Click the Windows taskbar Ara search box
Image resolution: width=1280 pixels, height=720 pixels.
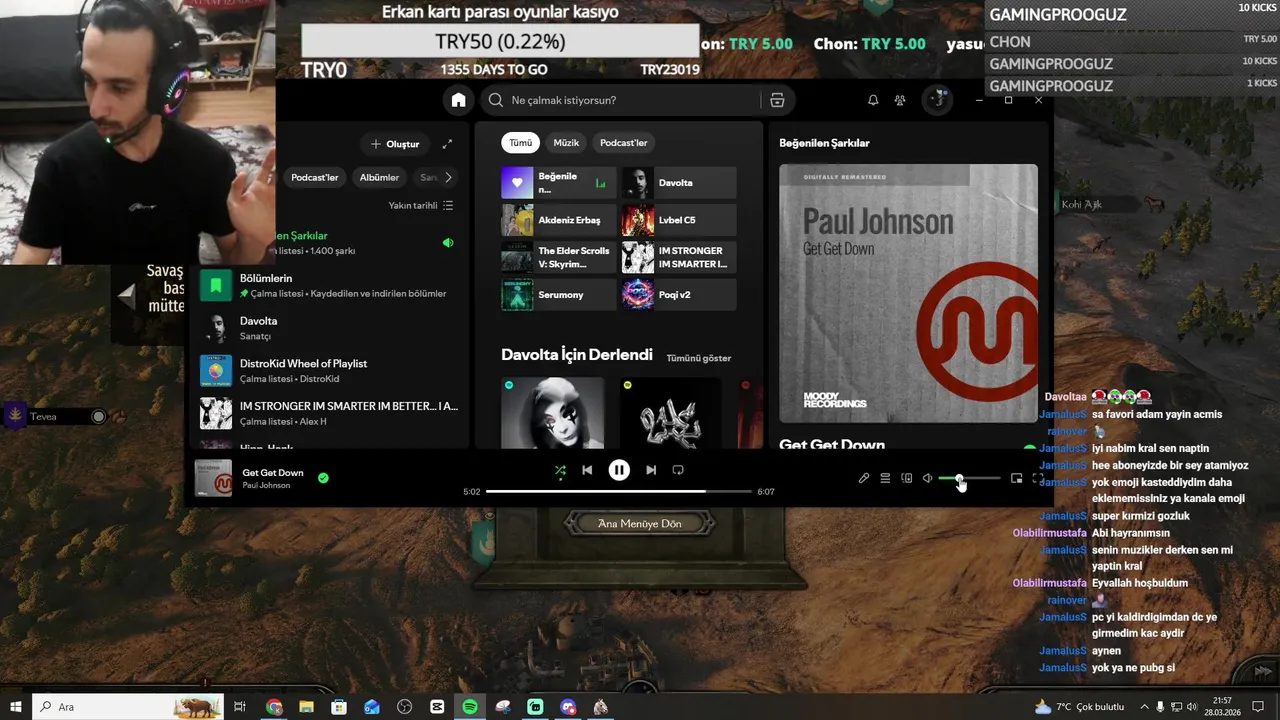(127, 707)
